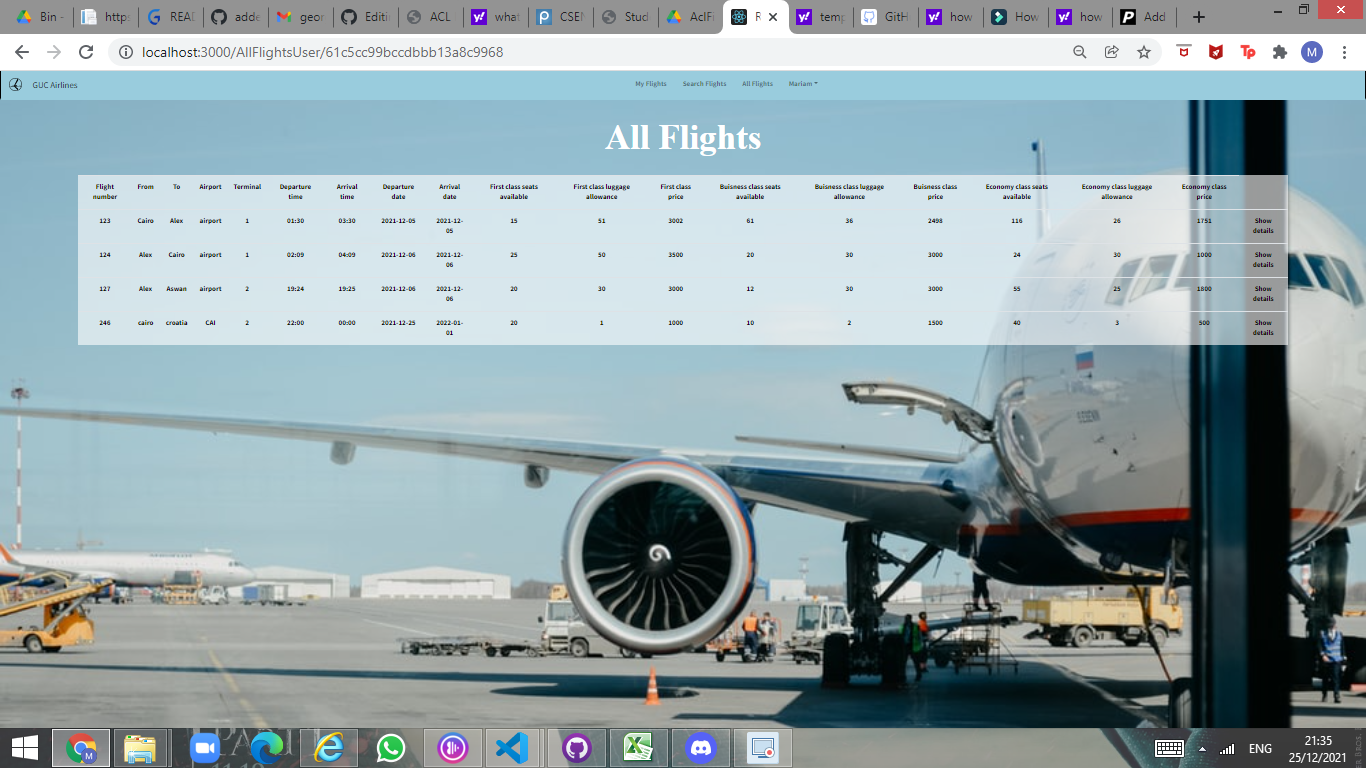
Task: Reload the page with the refresh icon
Action: pyautogui.click(x=86, y=52)
